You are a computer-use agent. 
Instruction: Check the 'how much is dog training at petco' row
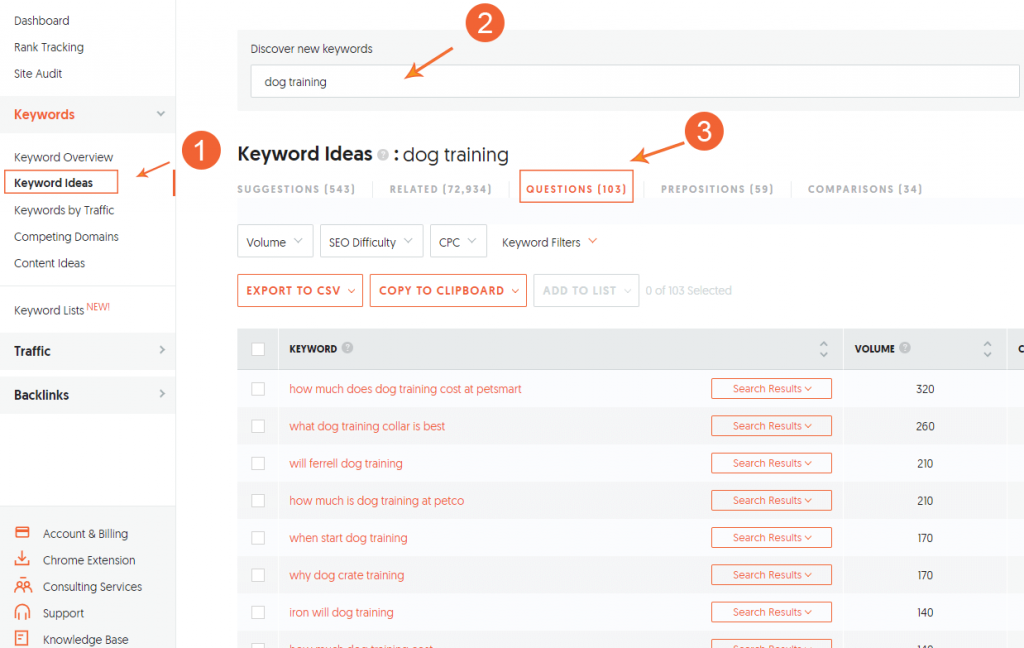click(258, 500)
